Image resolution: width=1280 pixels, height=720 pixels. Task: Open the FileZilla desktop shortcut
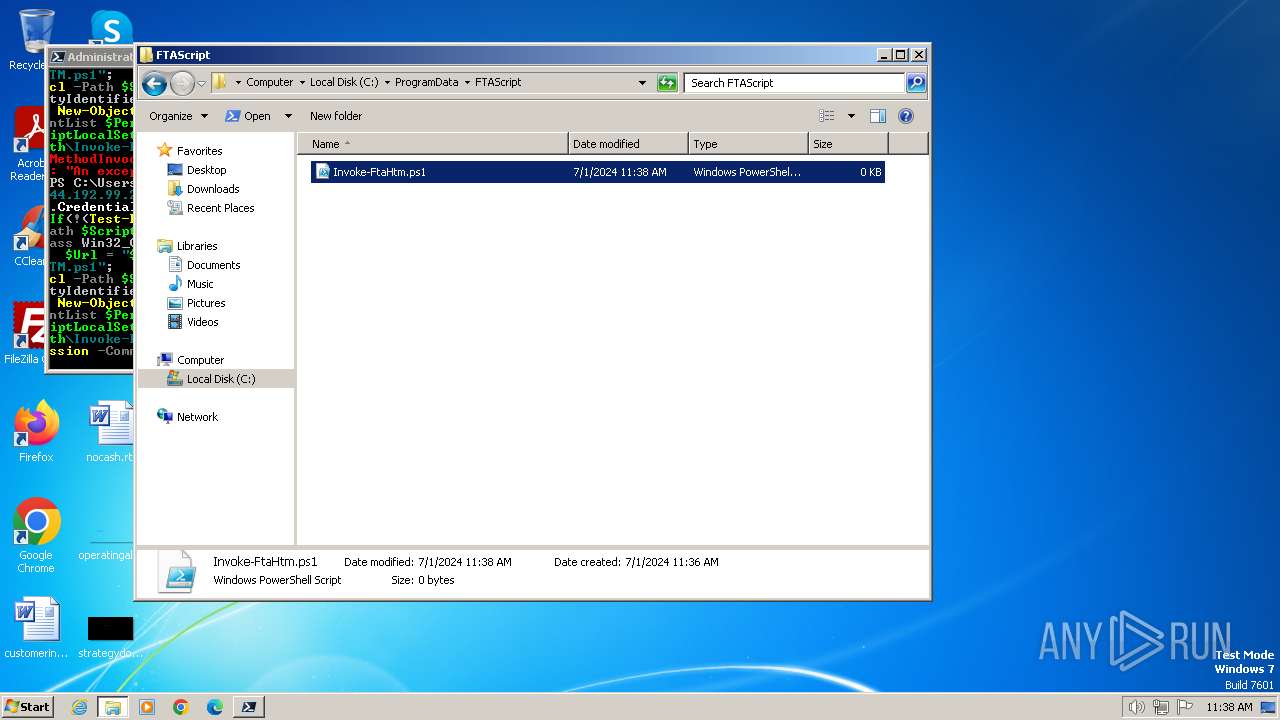pos(26,333)
